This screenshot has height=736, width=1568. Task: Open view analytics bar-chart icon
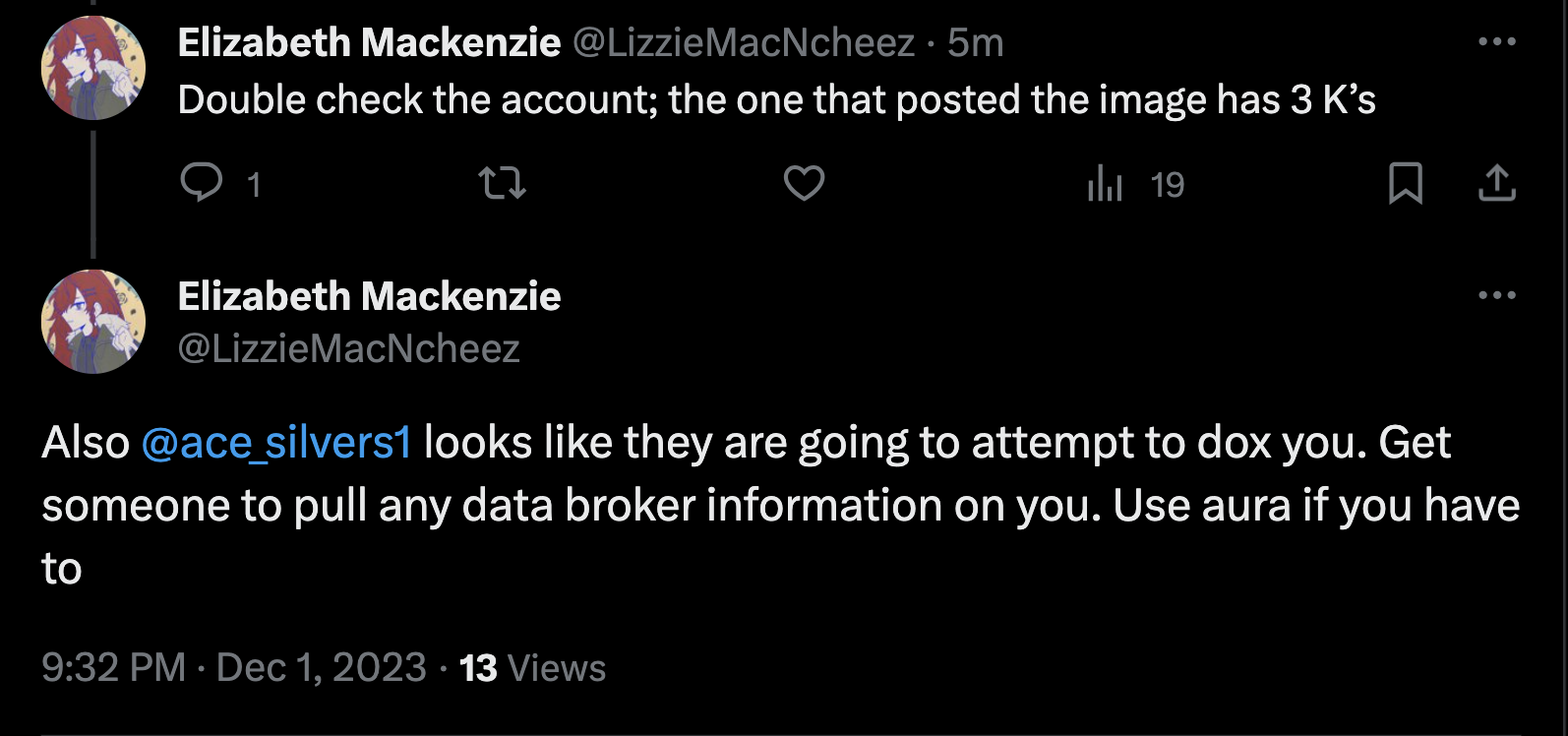pyautogui.click(x=1105, y=183)
